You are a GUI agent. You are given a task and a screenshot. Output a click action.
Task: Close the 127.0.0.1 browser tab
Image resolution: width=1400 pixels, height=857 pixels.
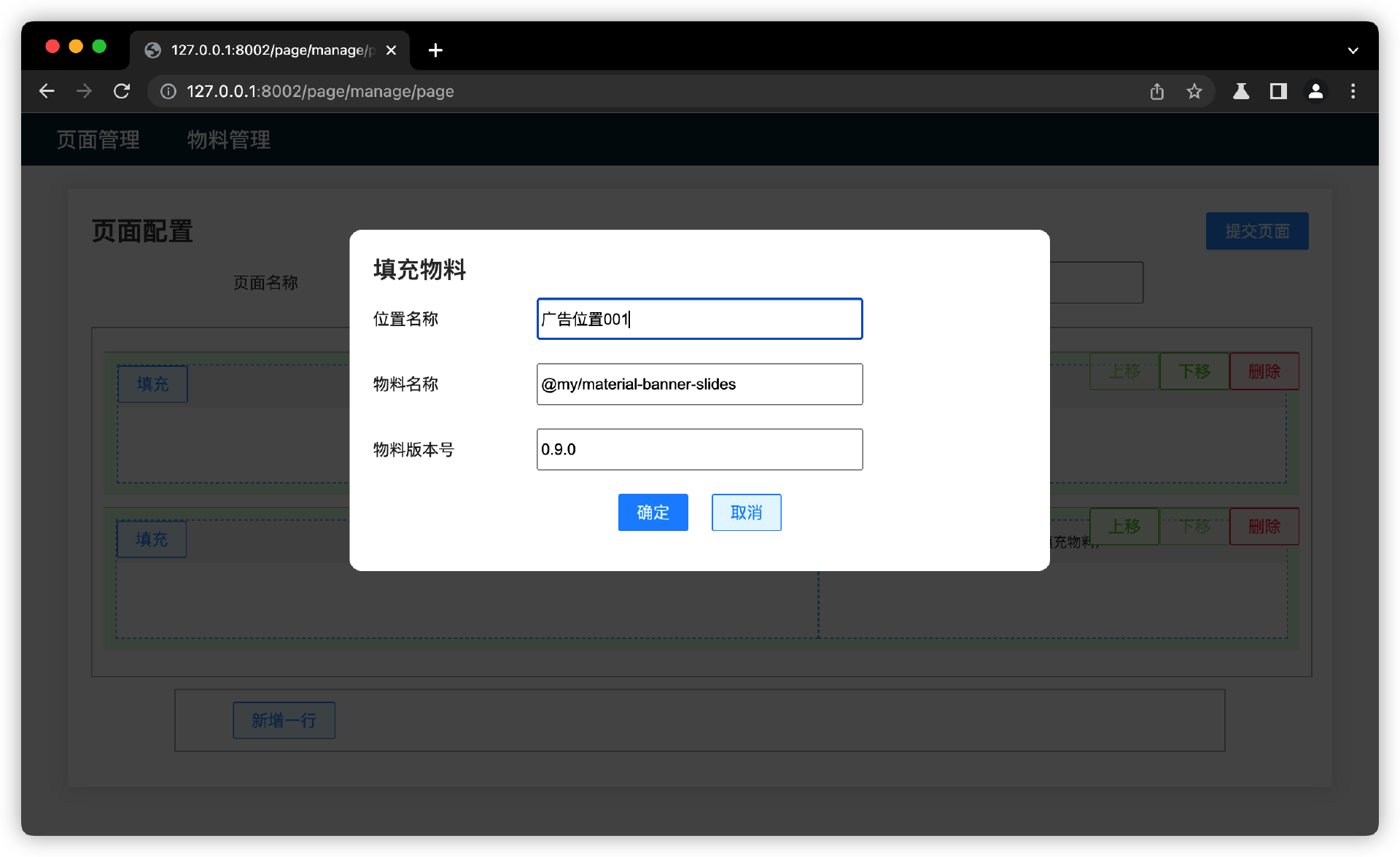(391, 50)
